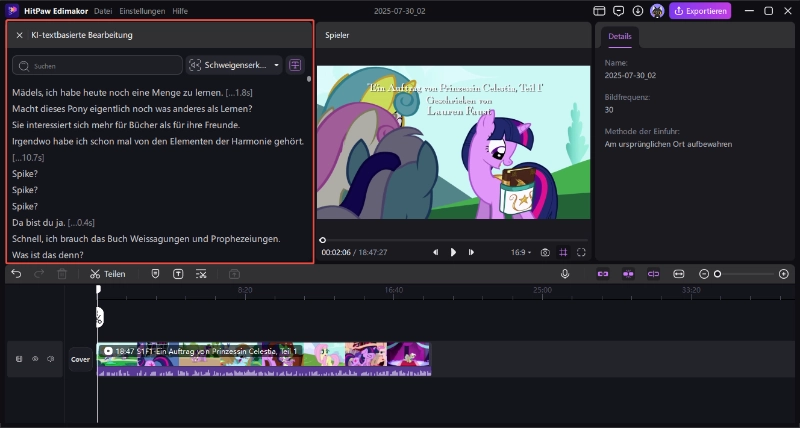Click the greyed-out timeline toolbar icon right of the subtitle tool
Image resolution: width=800 pixels, height=428 pixels.
click(x=234, y=274)
